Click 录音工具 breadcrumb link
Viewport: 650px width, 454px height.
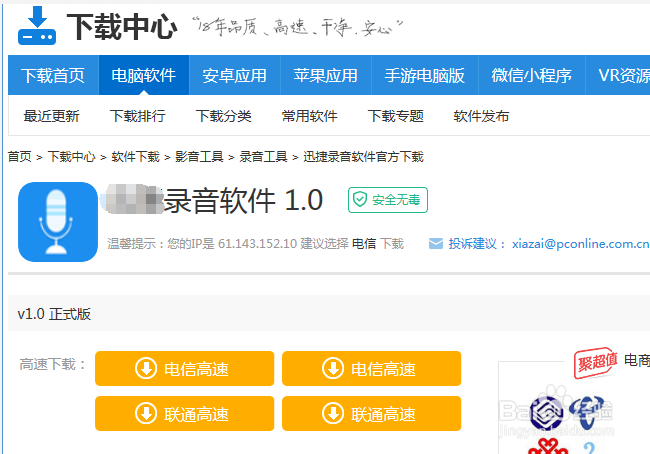pos(264,157)
